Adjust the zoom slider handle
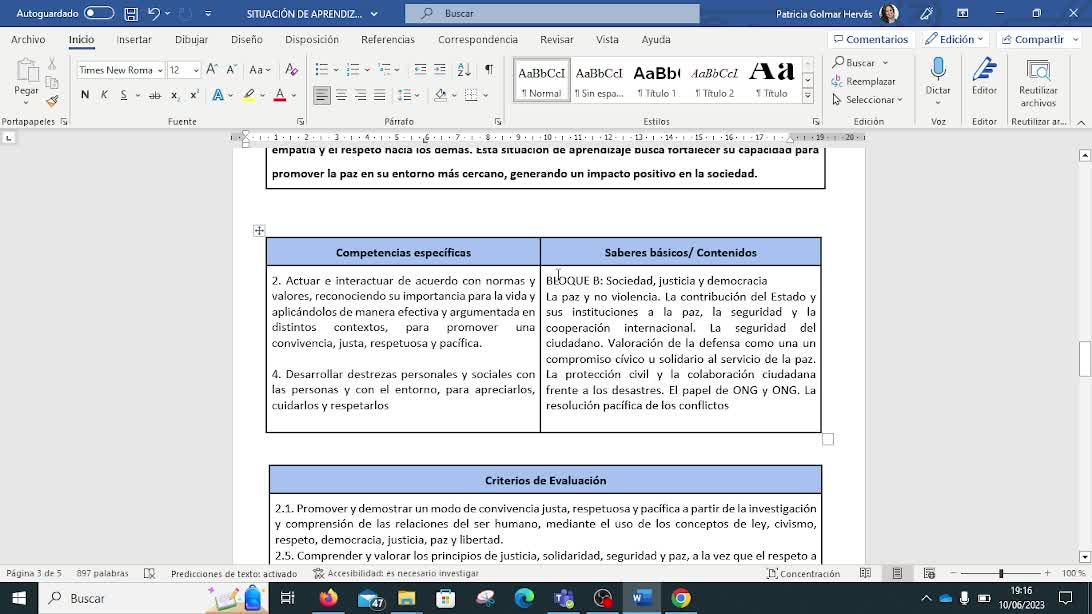1092x614 pixels. point(1001,574)
